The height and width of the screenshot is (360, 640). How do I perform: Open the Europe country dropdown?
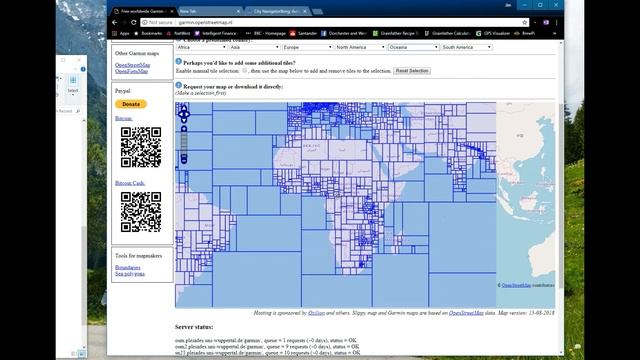click(308, 47)
